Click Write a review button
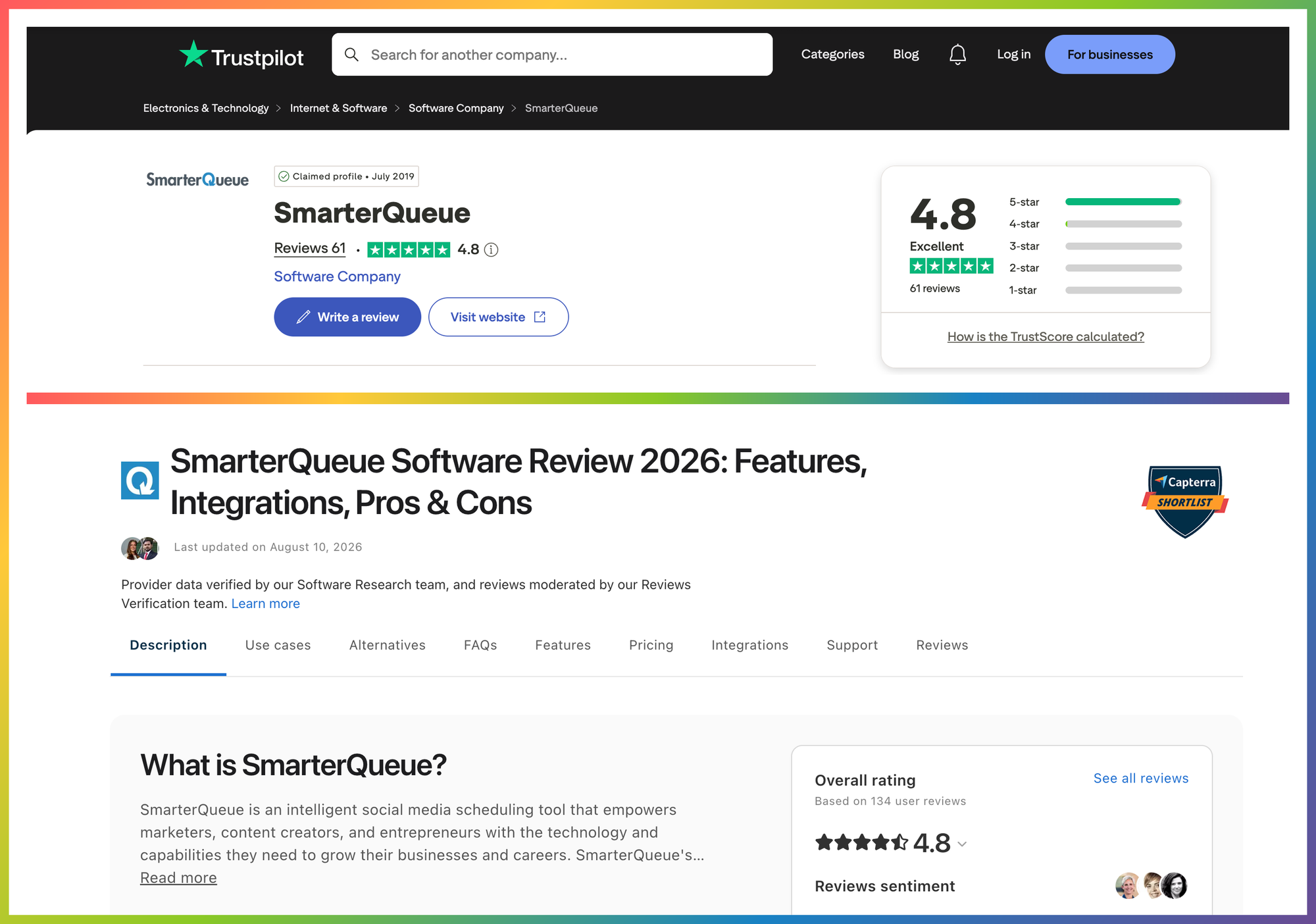This screenshot has height=924, width=1316. coord(347,317)
